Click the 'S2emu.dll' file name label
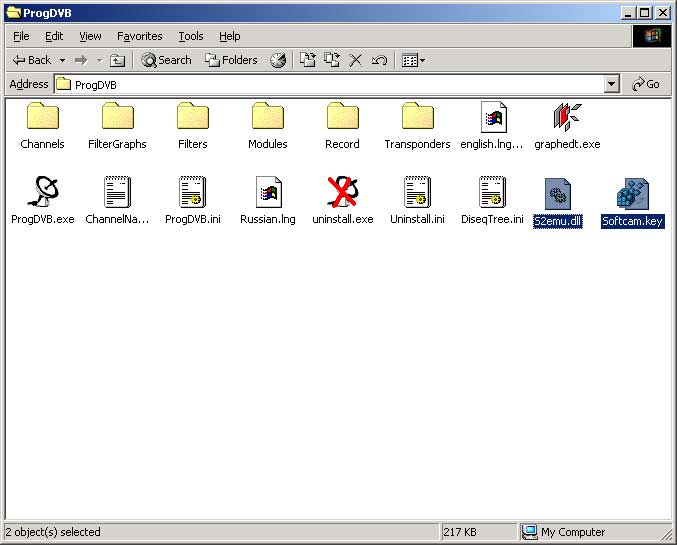Viewport: 677px width, 545px height. tap(558, 222)
